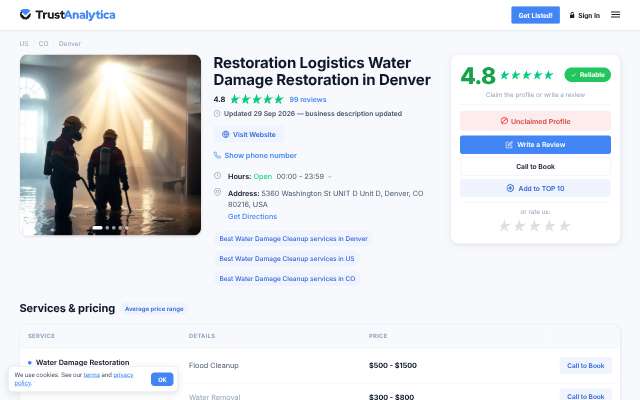
Task: Open the 99 reviews link
Action: (308, 99)
